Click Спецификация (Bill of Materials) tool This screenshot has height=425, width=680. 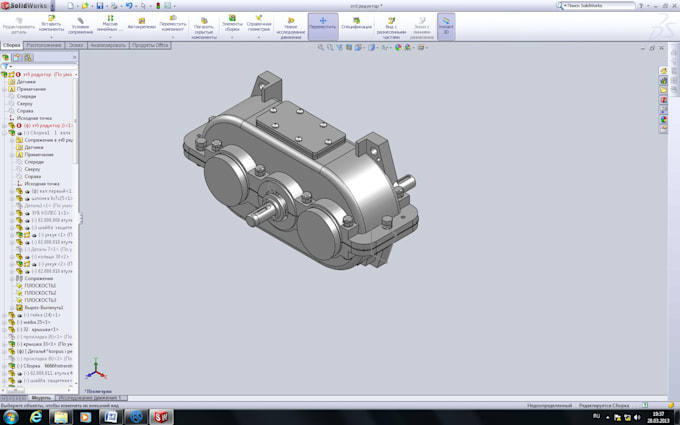click(x=356, y=23)
